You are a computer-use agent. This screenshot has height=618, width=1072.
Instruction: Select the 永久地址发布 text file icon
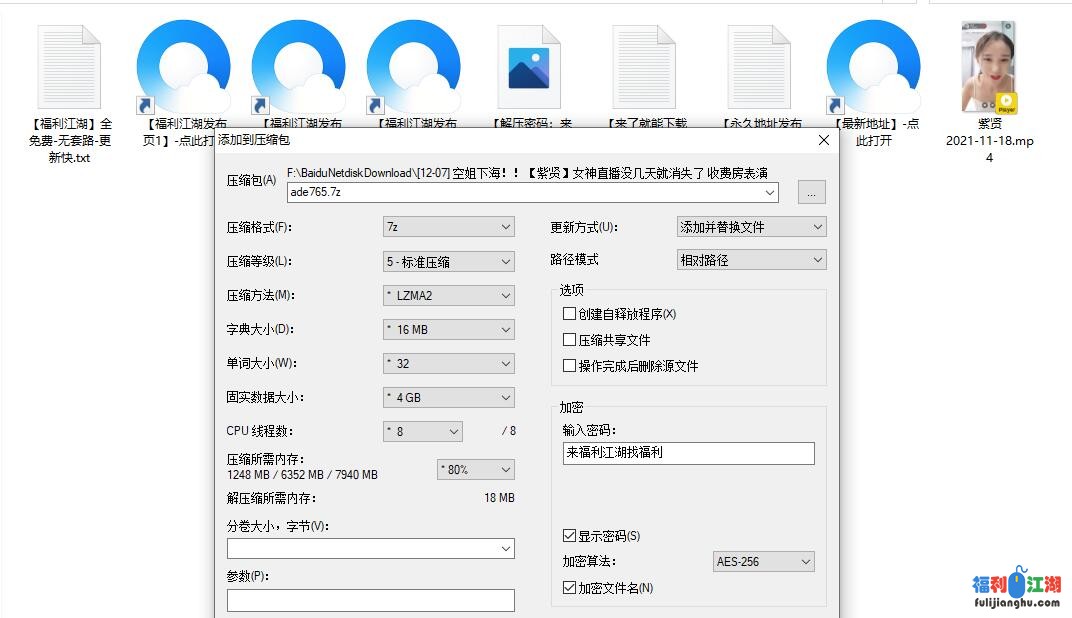[x=759, y=67]
